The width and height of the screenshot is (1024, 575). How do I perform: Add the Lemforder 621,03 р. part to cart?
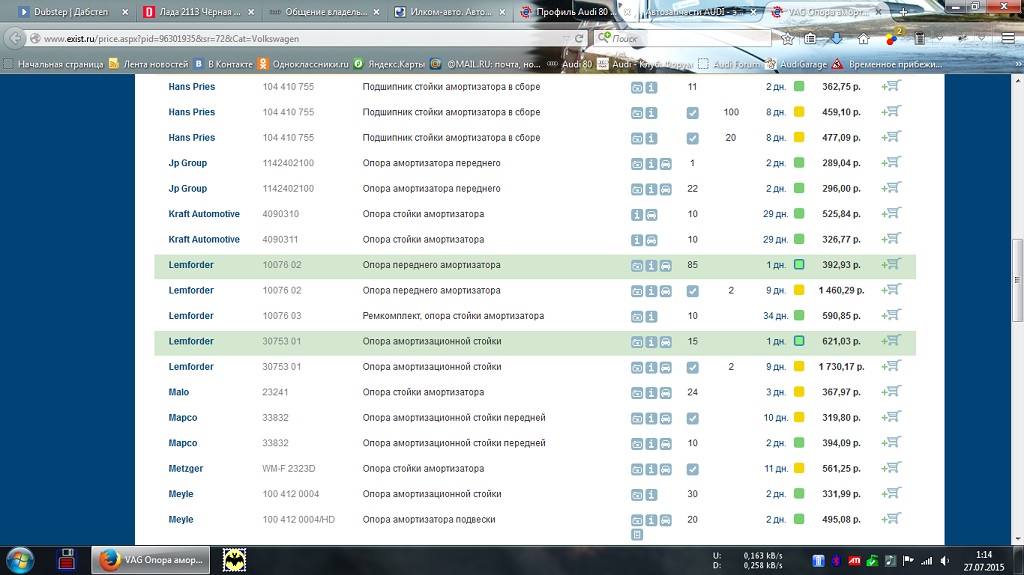(x=891, y=341)
